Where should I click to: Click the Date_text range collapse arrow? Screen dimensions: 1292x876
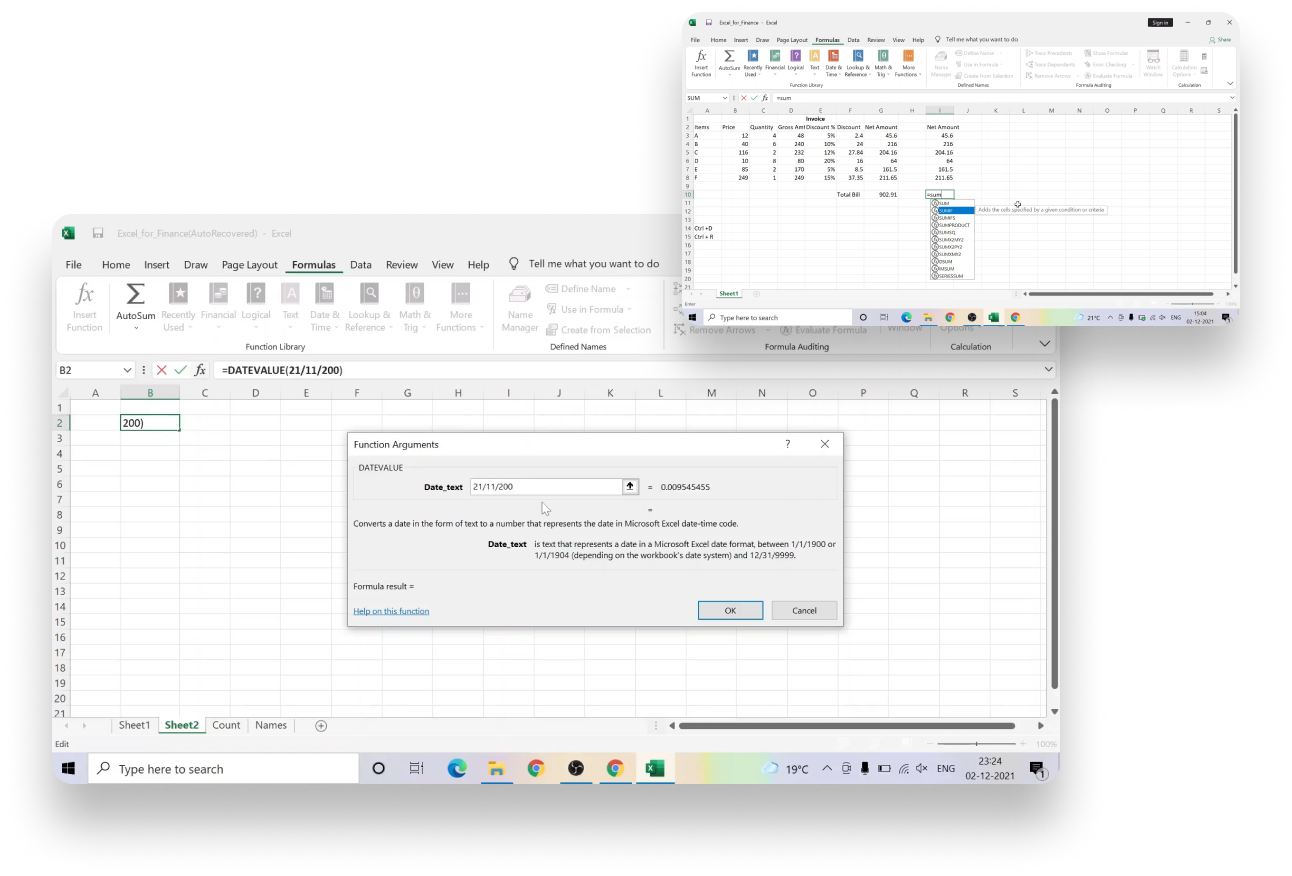coord(630,486)
